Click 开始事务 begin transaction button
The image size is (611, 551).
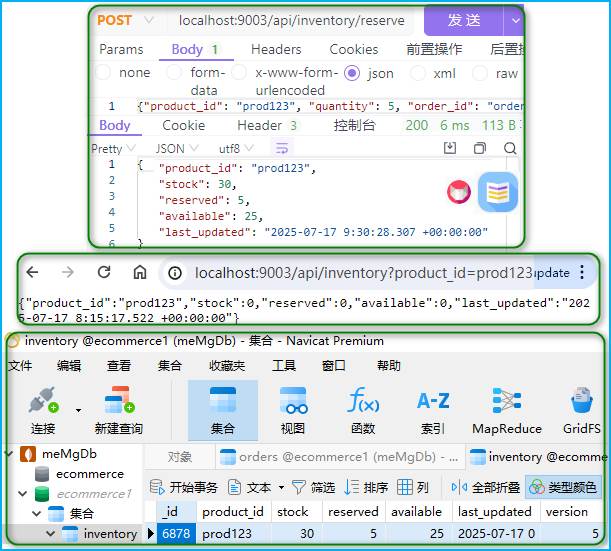[x=184, y=487]
